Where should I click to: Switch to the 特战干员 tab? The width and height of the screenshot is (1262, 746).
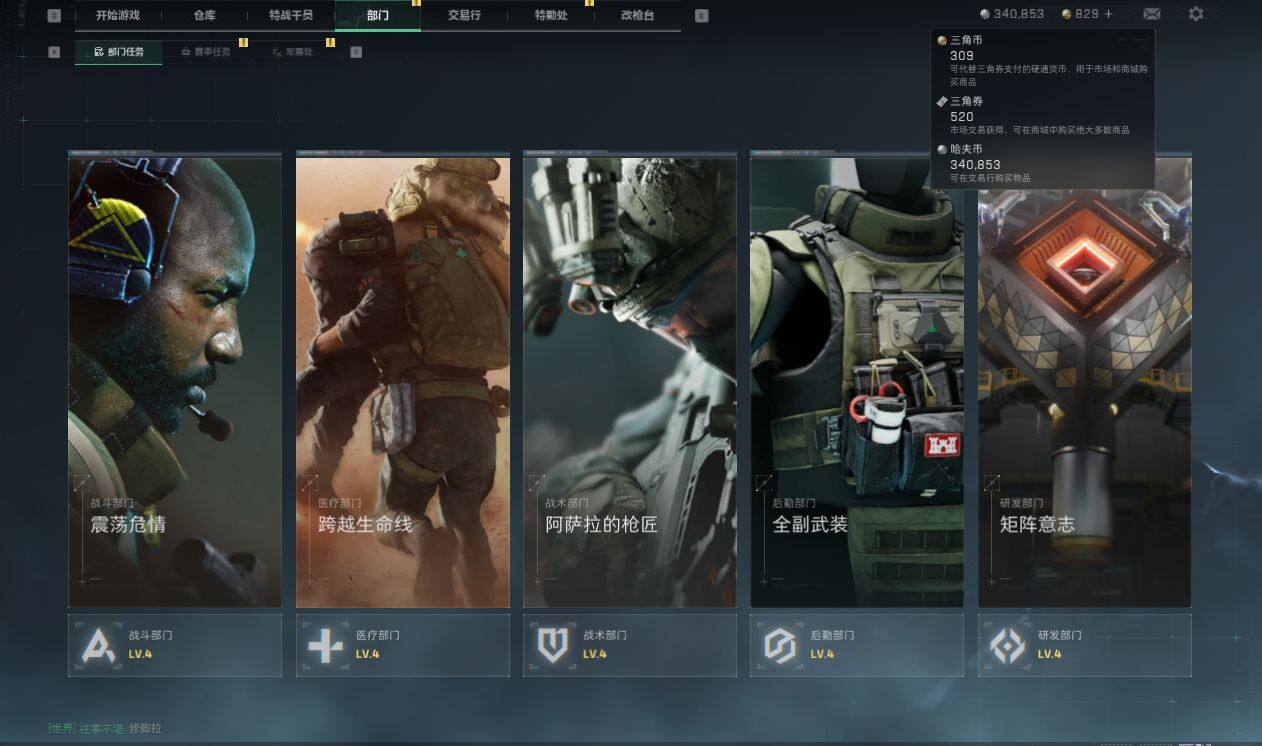tap(291, 15)
